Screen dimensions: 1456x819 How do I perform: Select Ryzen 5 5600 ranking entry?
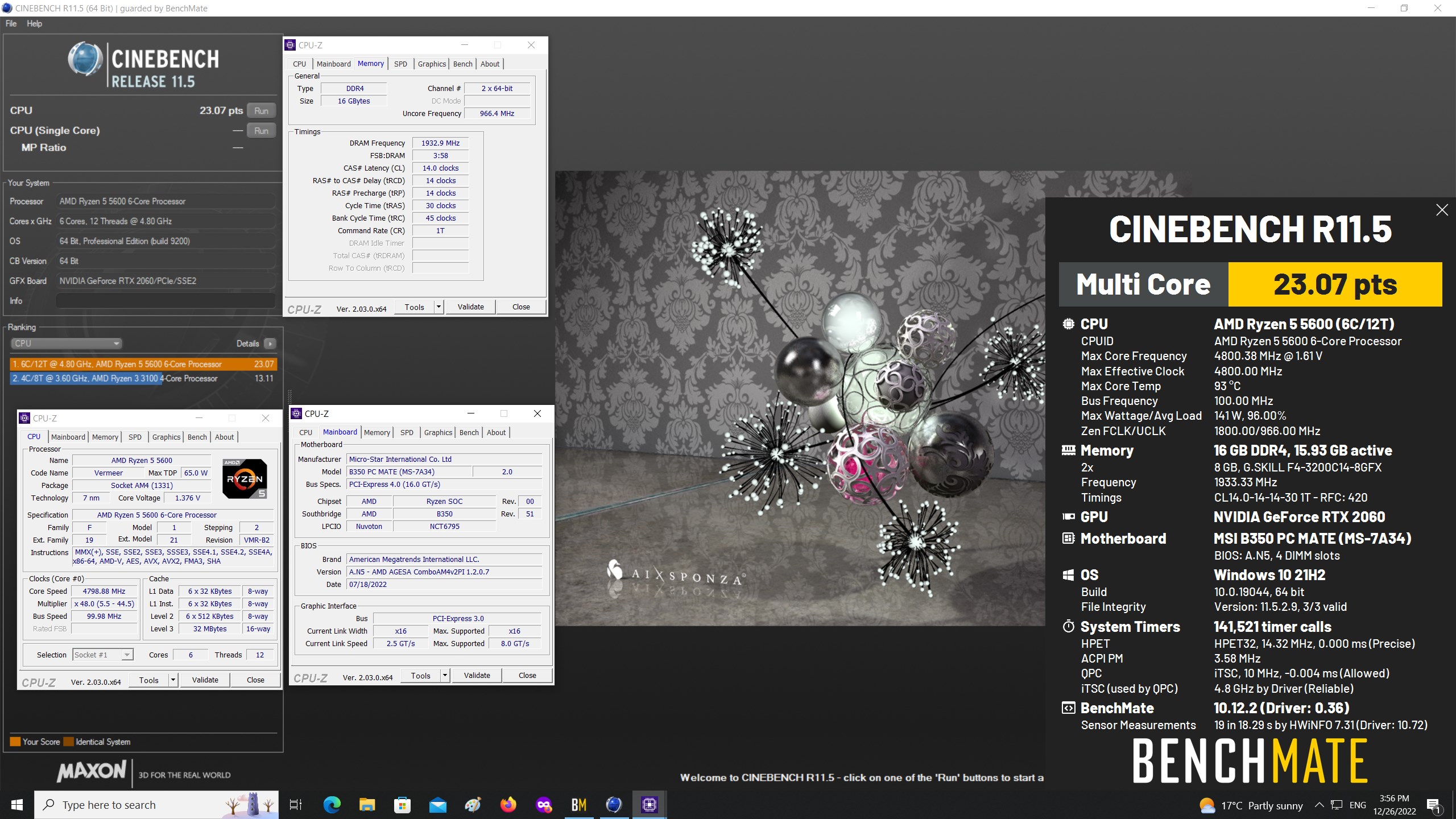click(x=143, y=364)
